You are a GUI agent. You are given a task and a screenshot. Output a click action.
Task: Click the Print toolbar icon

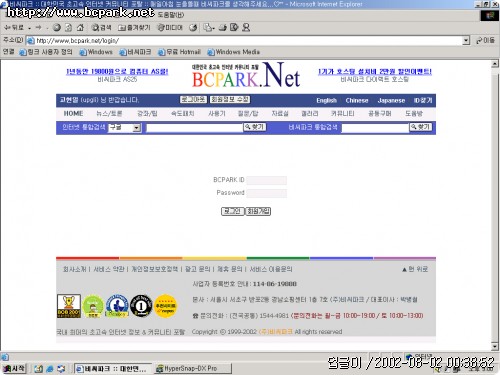pos(223,27)
